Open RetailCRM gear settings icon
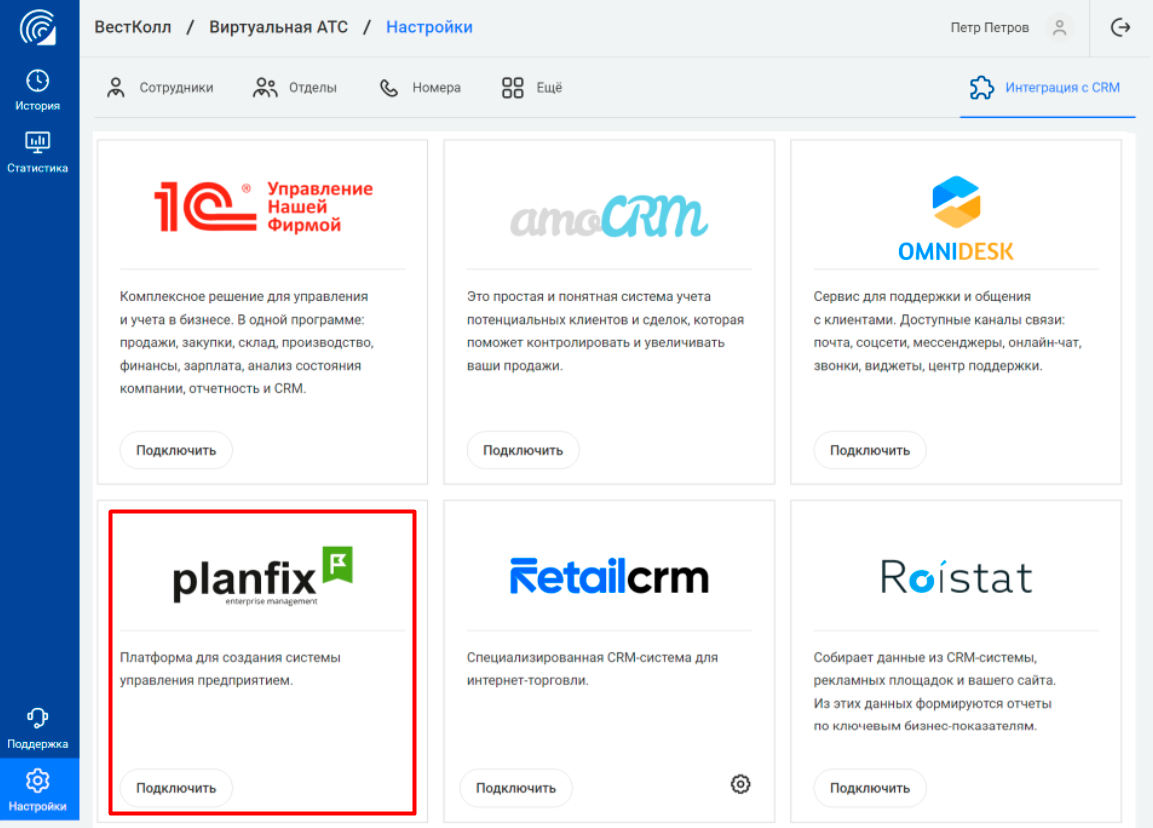Screen dimensions: 1153x828 pyautogui.click(x=740, y=785)
